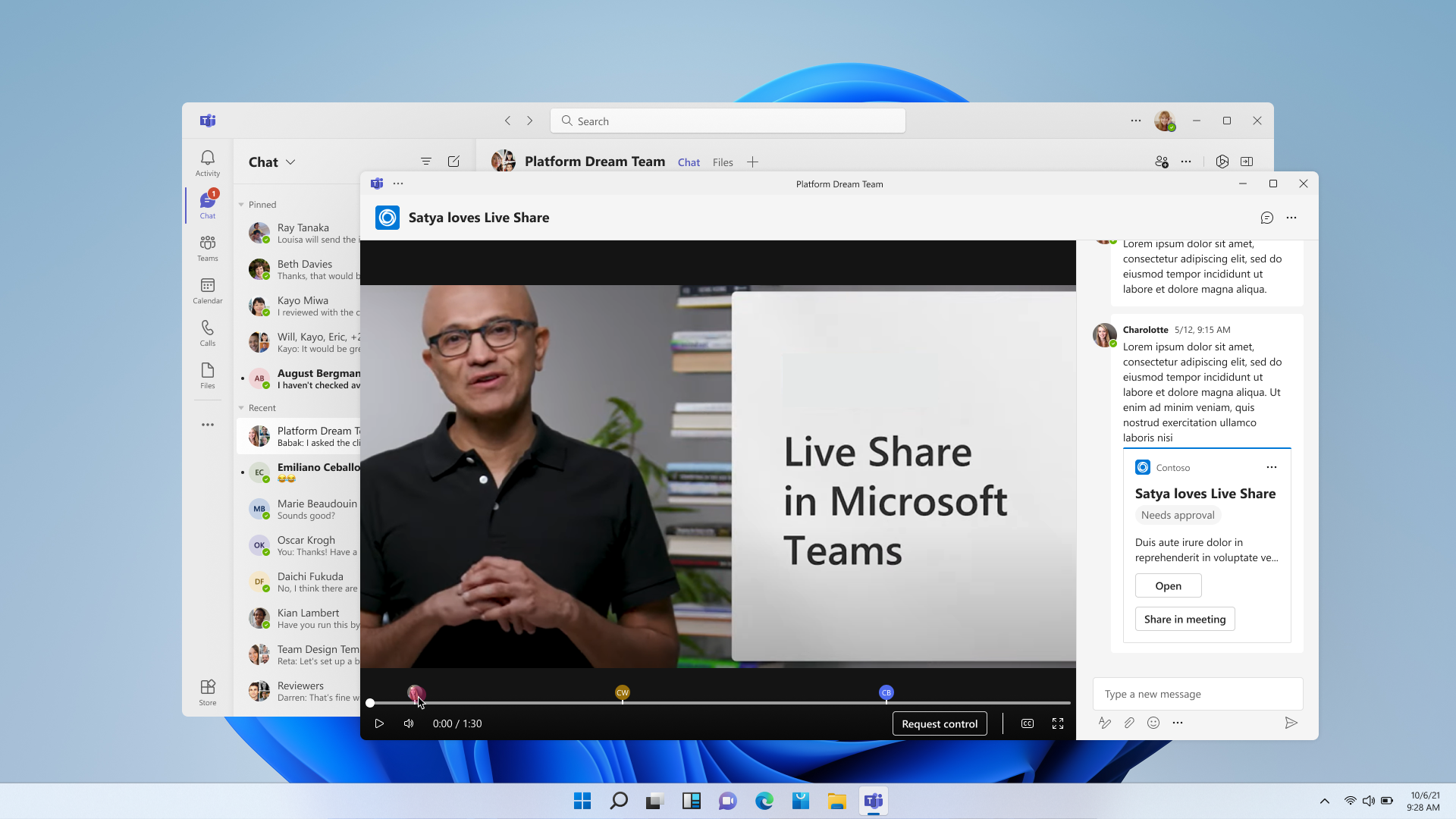This screenshot has height=819, width=1456.
Task: Add a tab with the plus icon
Action: tap(752, 162)
